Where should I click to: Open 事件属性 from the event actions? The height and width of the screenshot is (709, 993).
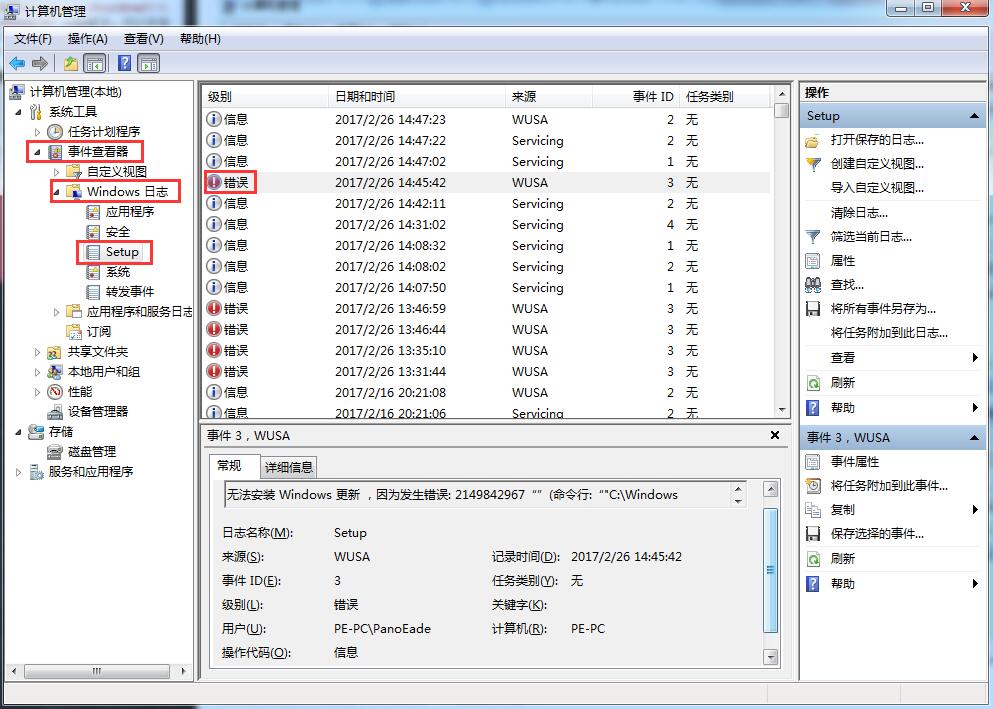pyautogui.click(x=855, y=460)
